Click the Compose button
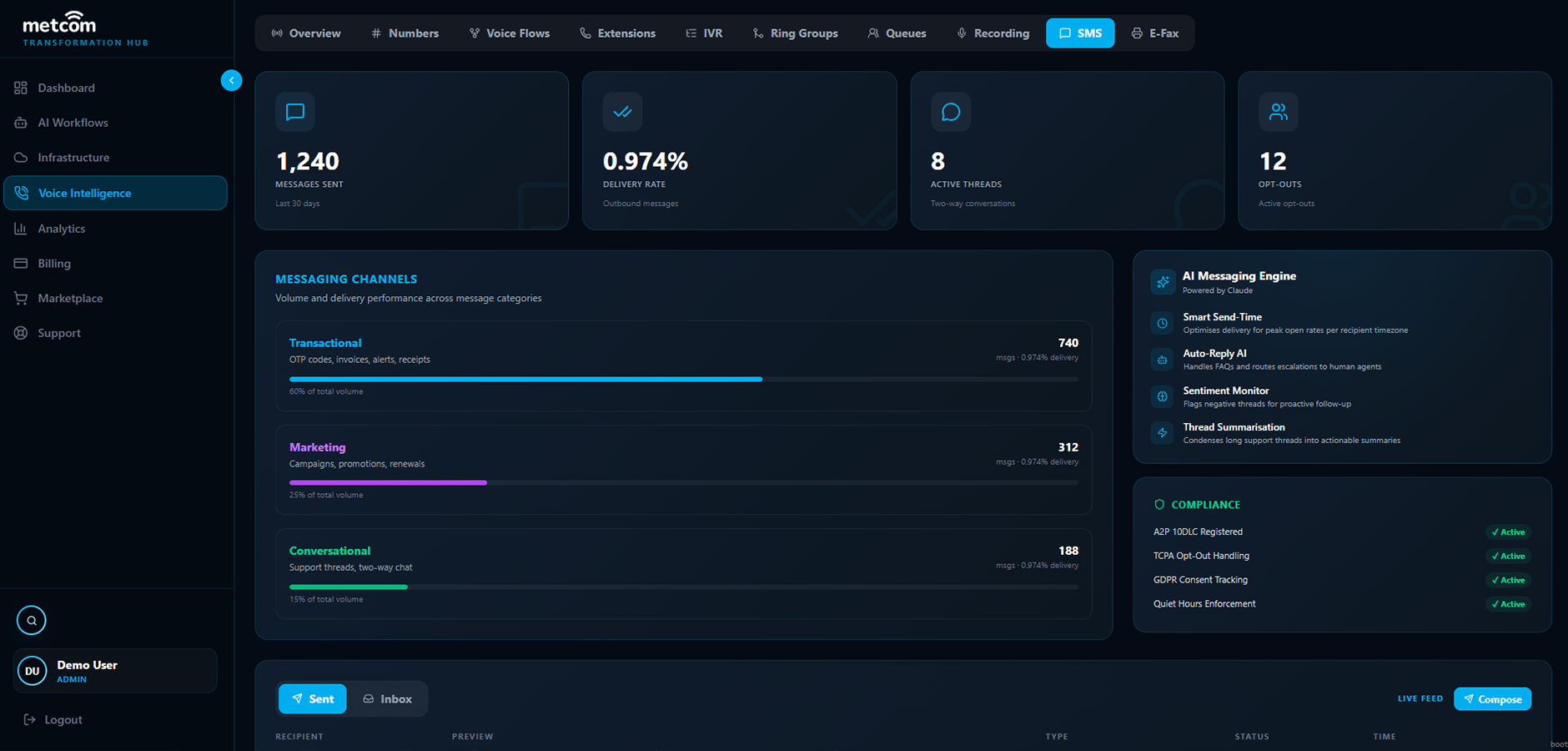 pos(1492,699)
